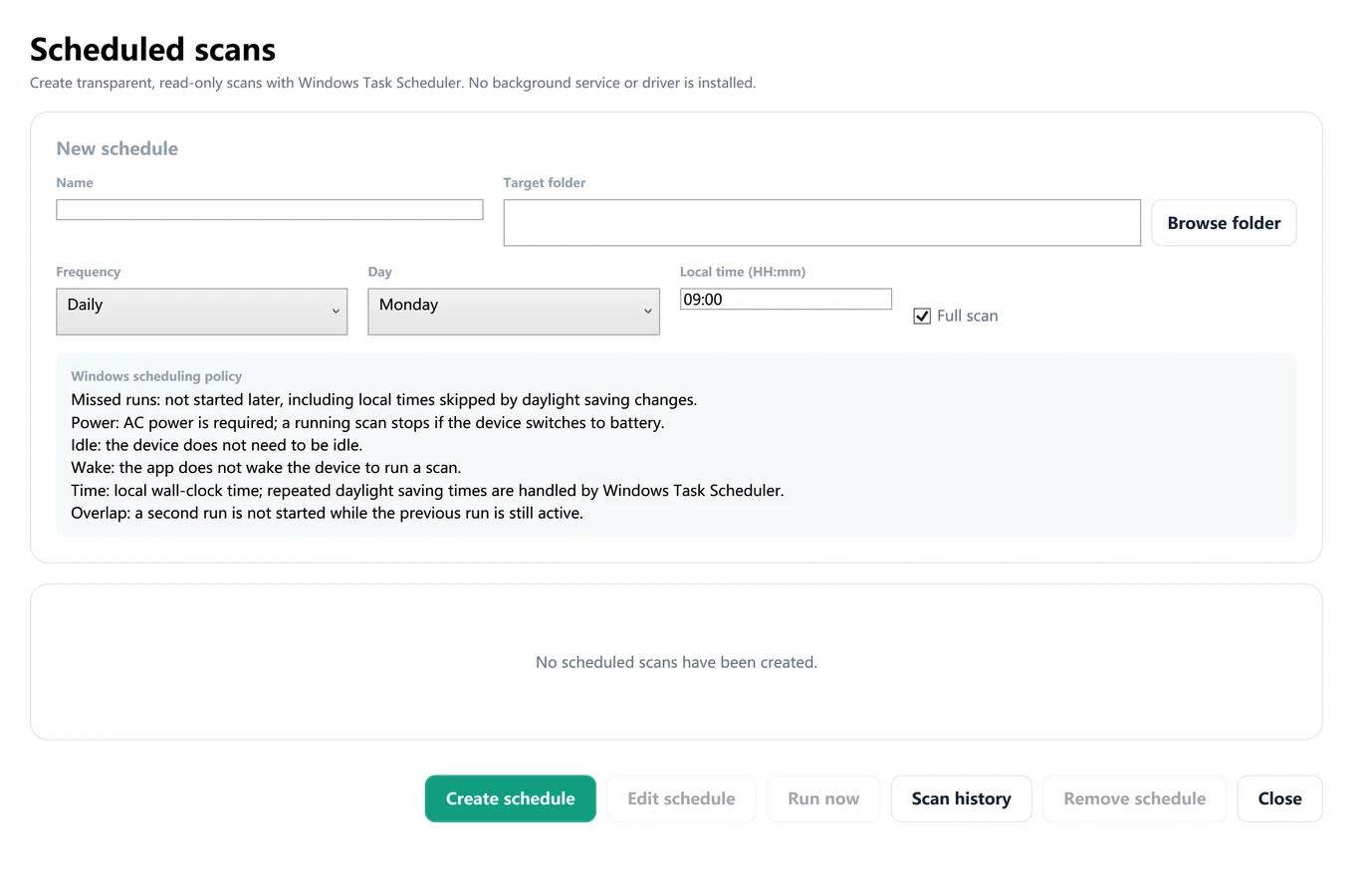This screenshot has height=896, width=1369.
Task: Click the Scheduled scans page title
Action: click(152, 49)
